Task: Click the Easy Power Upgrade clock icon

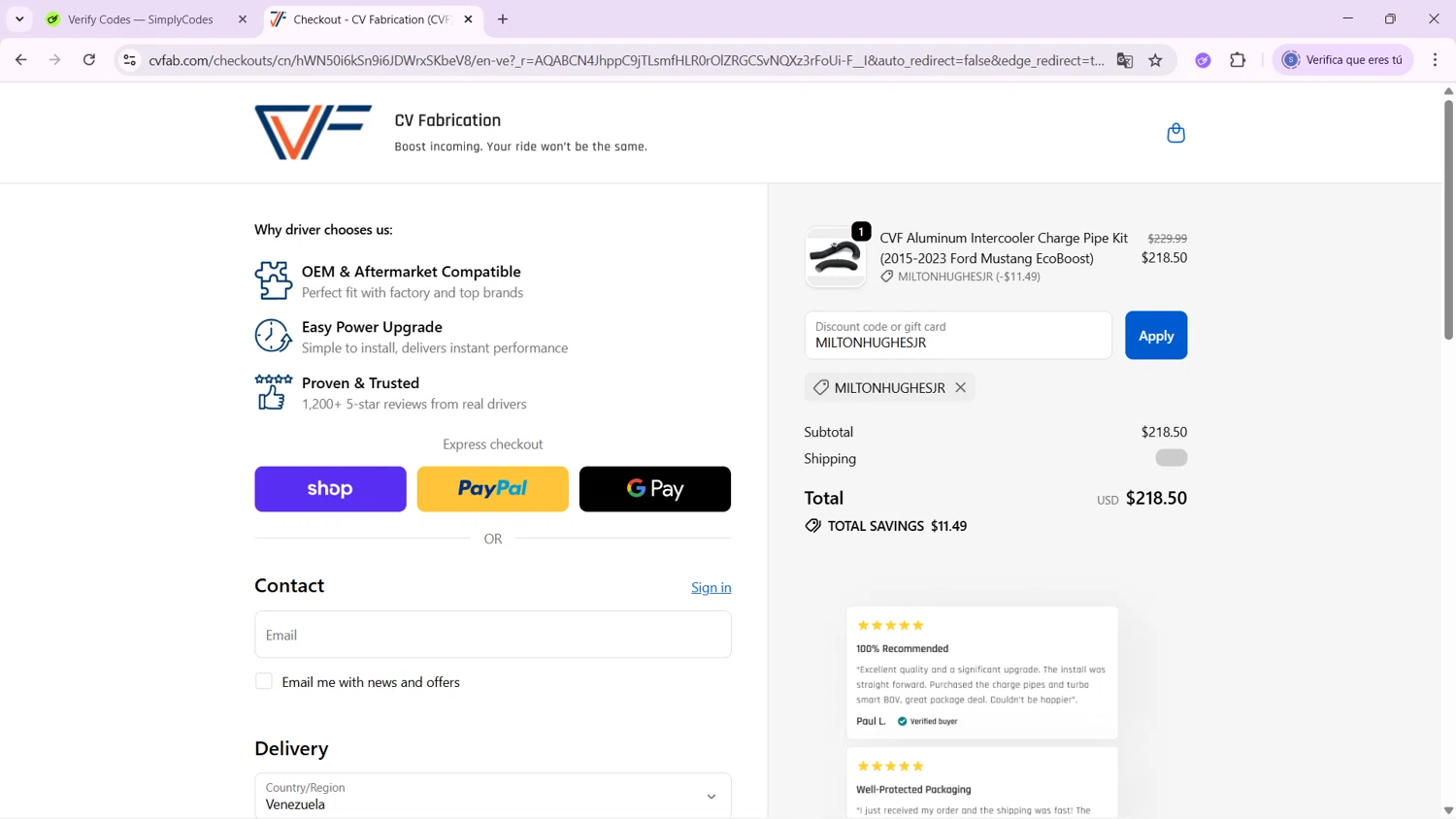Action: tap(273, 336)
